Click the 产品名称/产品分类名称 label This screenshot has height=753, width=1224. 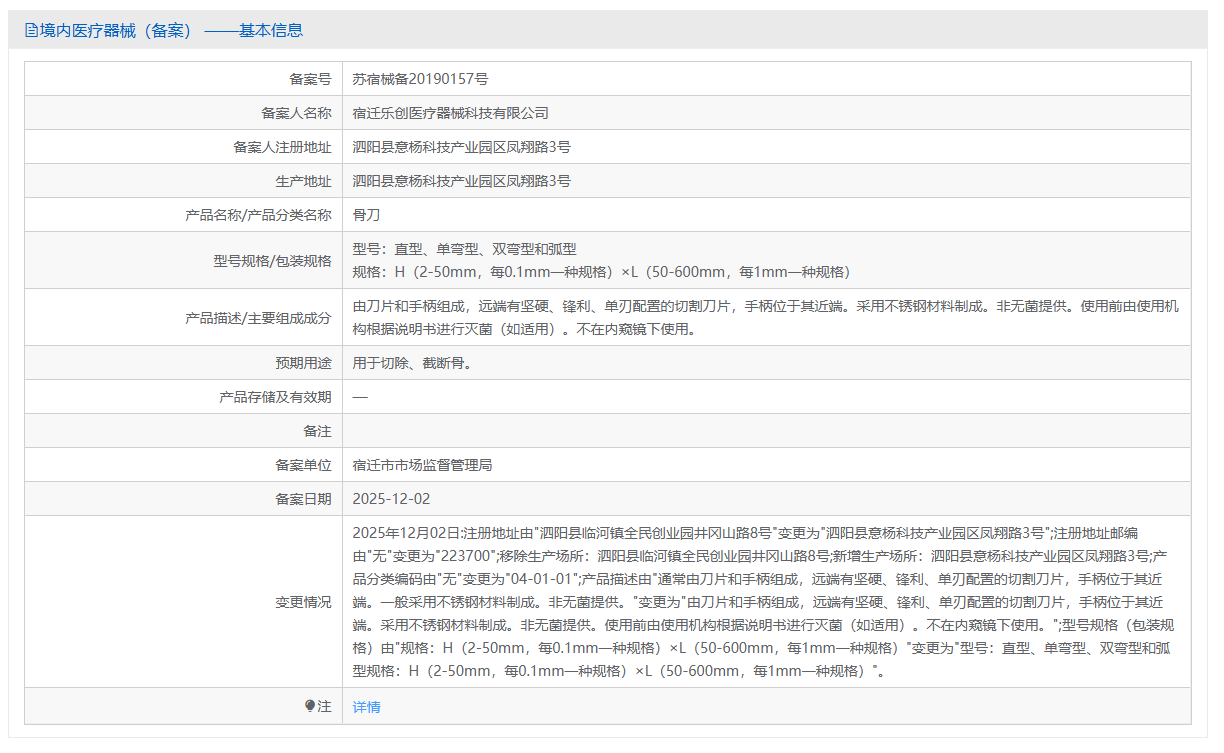tap(259, 215)
